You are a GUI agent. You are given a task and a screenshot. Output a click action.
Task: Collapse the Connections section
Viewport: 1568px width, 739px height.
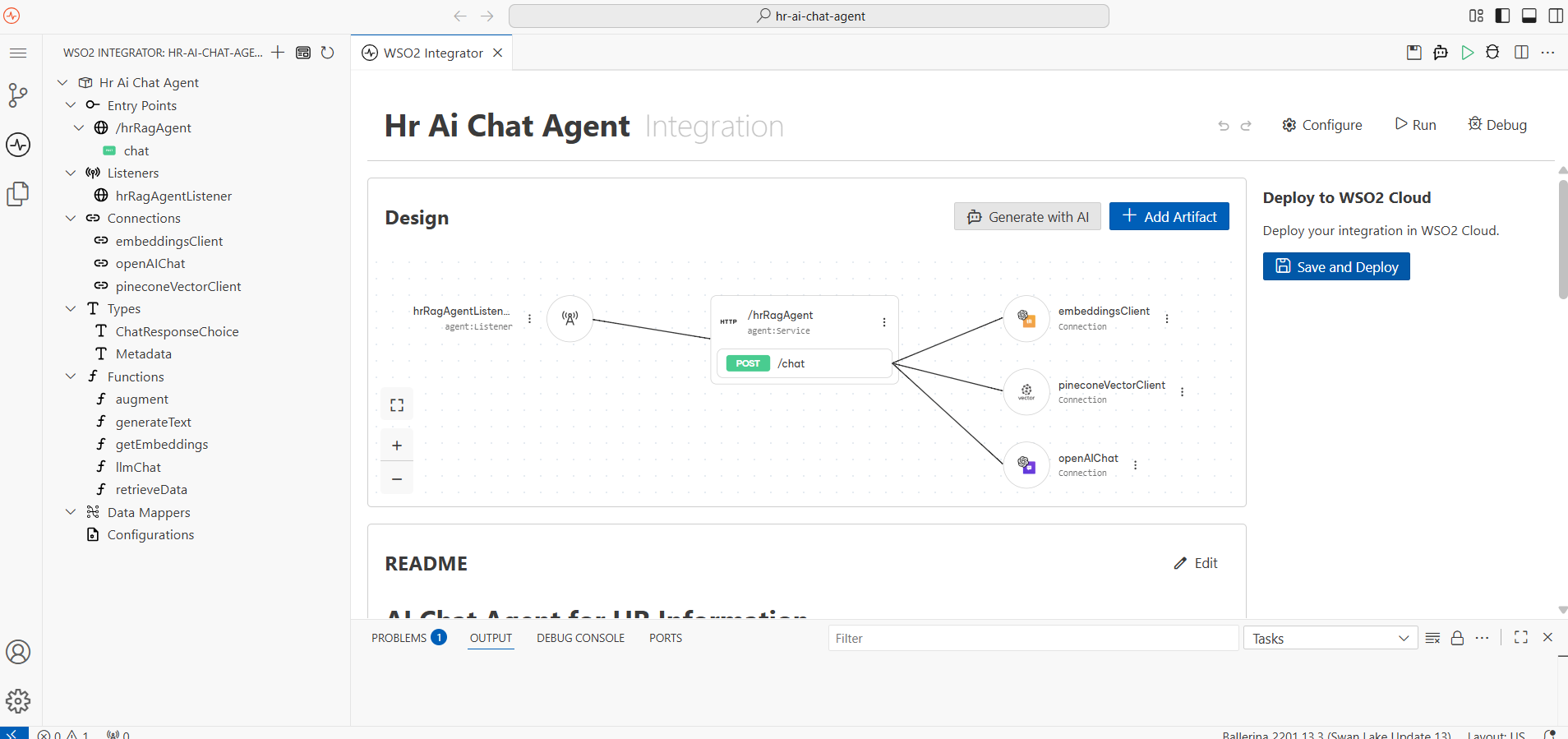click(71, 218)
